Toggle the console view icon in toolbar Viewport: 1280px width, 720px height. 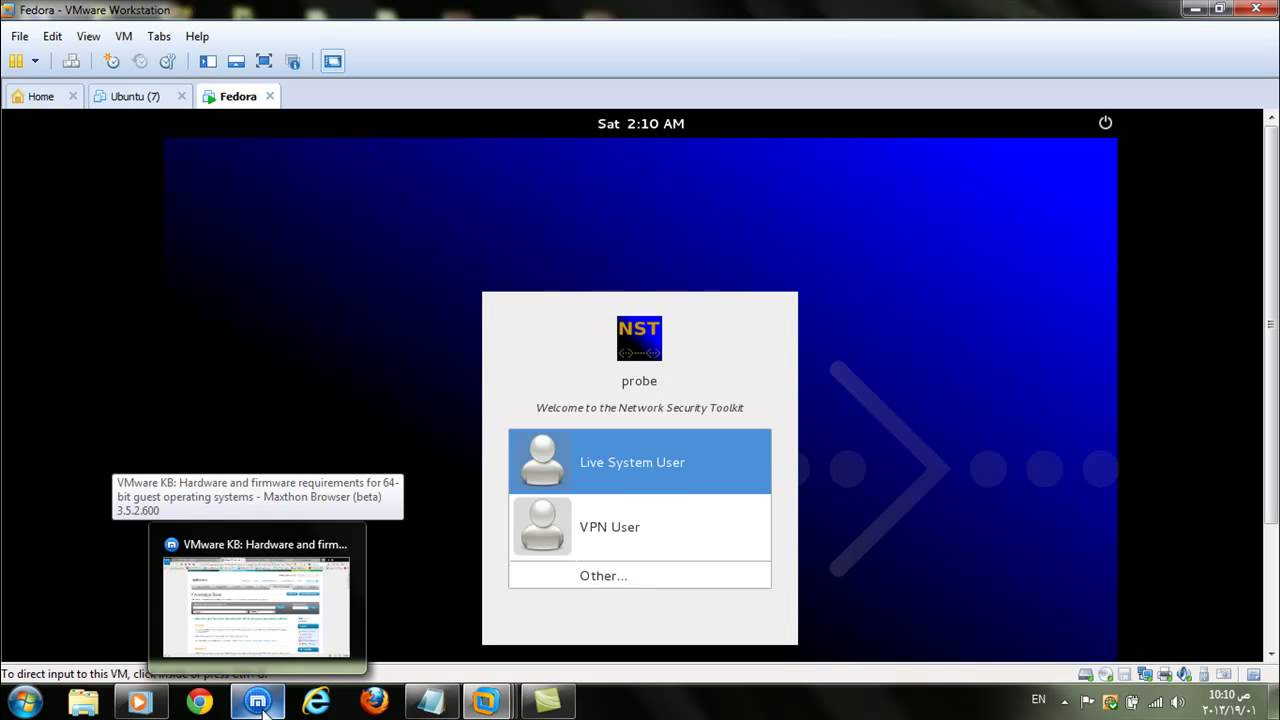pyautogui.click(x=333, y=61)
